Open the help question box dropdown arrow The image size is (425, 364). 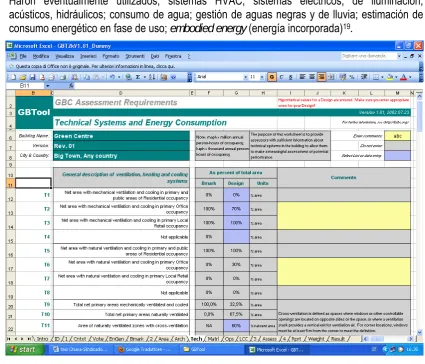pos(399,56)
